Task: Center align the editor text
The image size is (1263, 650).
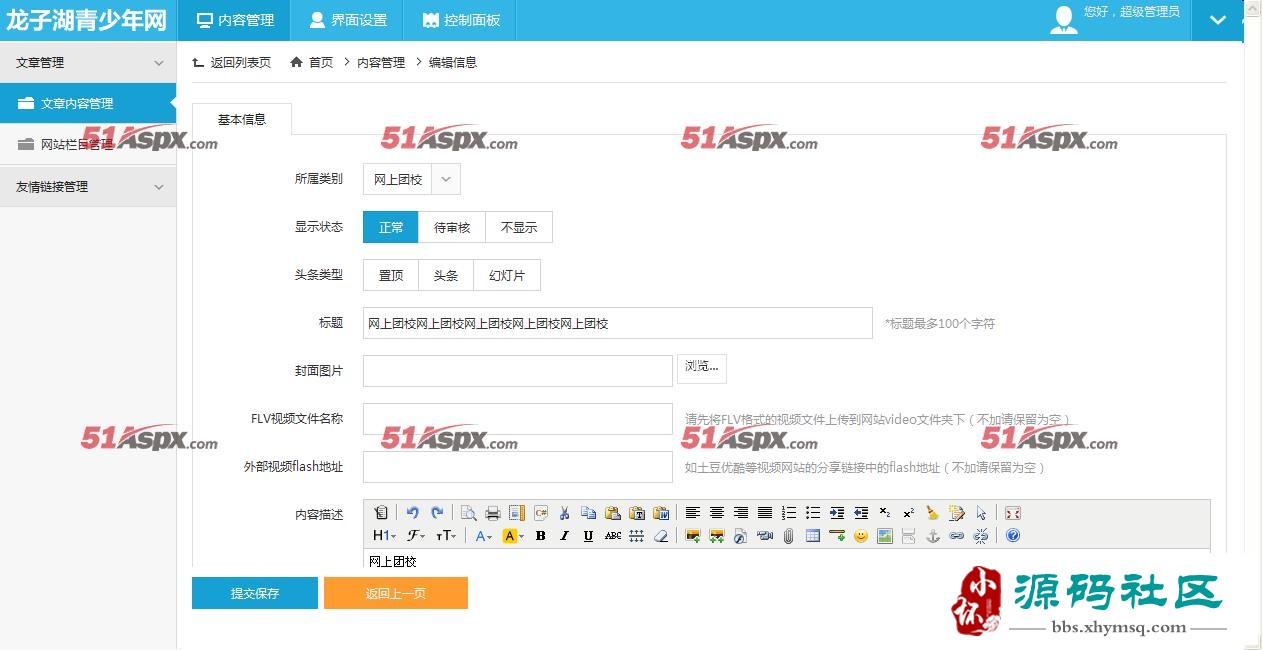Action: click(717, 513)
